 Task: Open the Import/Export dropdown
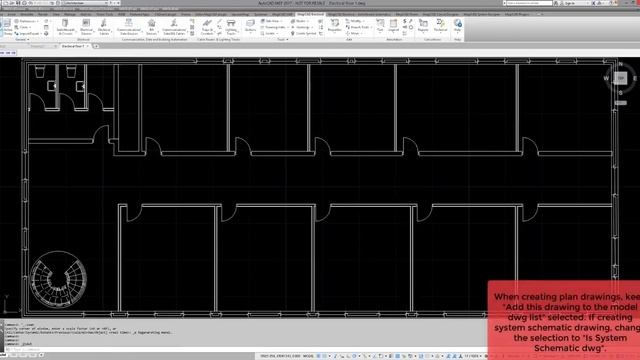pos(28,33)
